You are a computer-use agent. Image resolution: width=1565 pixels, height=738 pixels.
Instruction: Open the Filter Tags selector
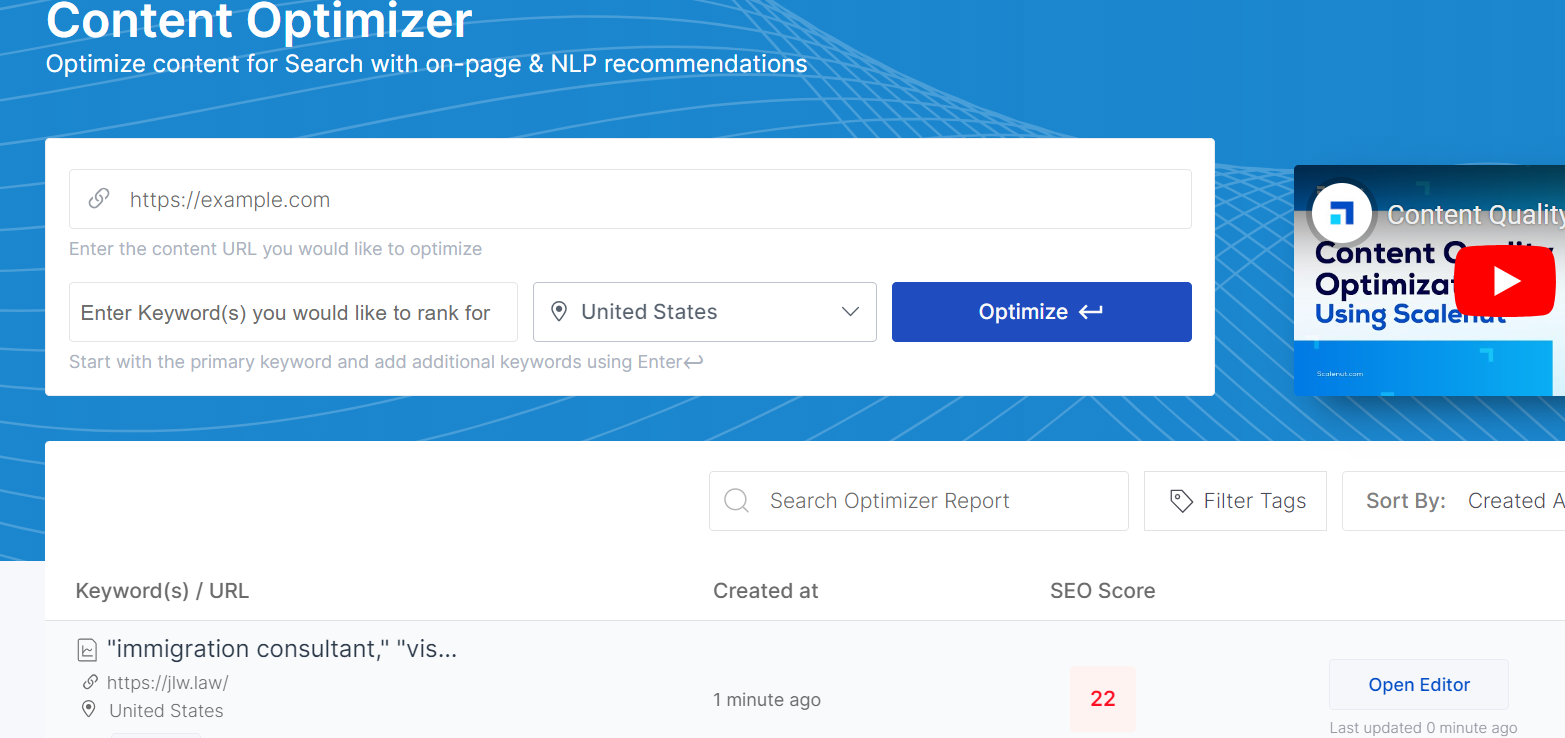1236,501
